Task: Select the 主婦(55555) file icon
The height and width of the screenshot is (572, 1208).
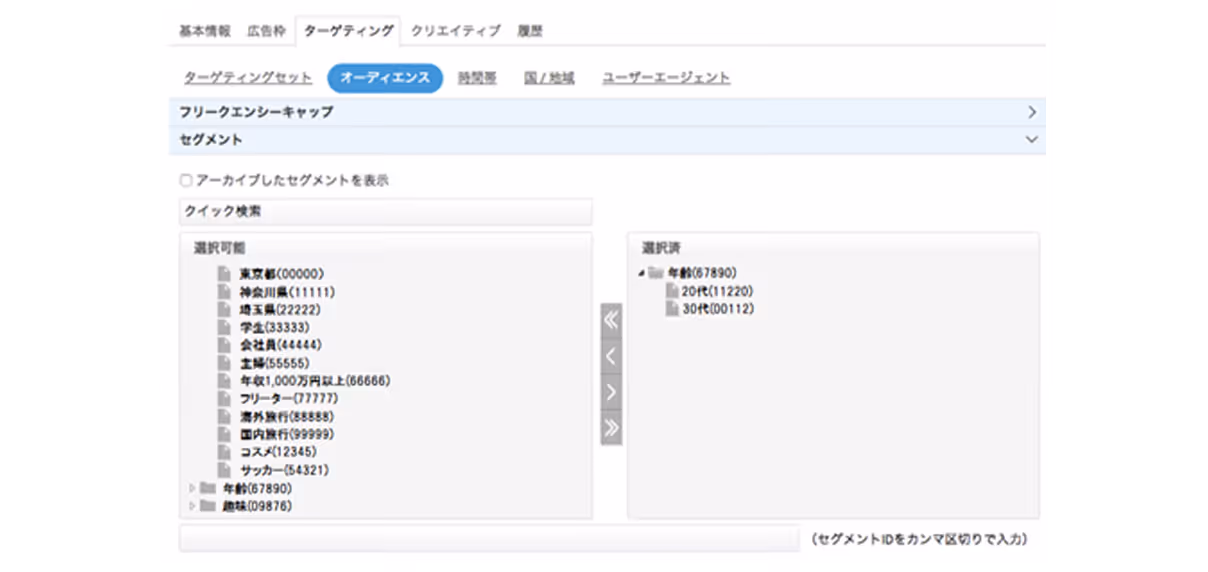Action: pyautogui.click(x=225, y=363)
